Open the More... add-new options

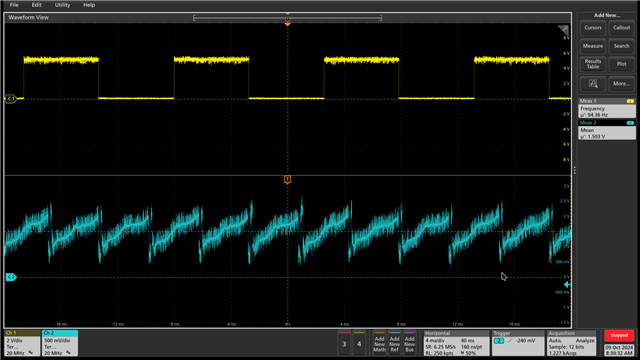point(621,84)
